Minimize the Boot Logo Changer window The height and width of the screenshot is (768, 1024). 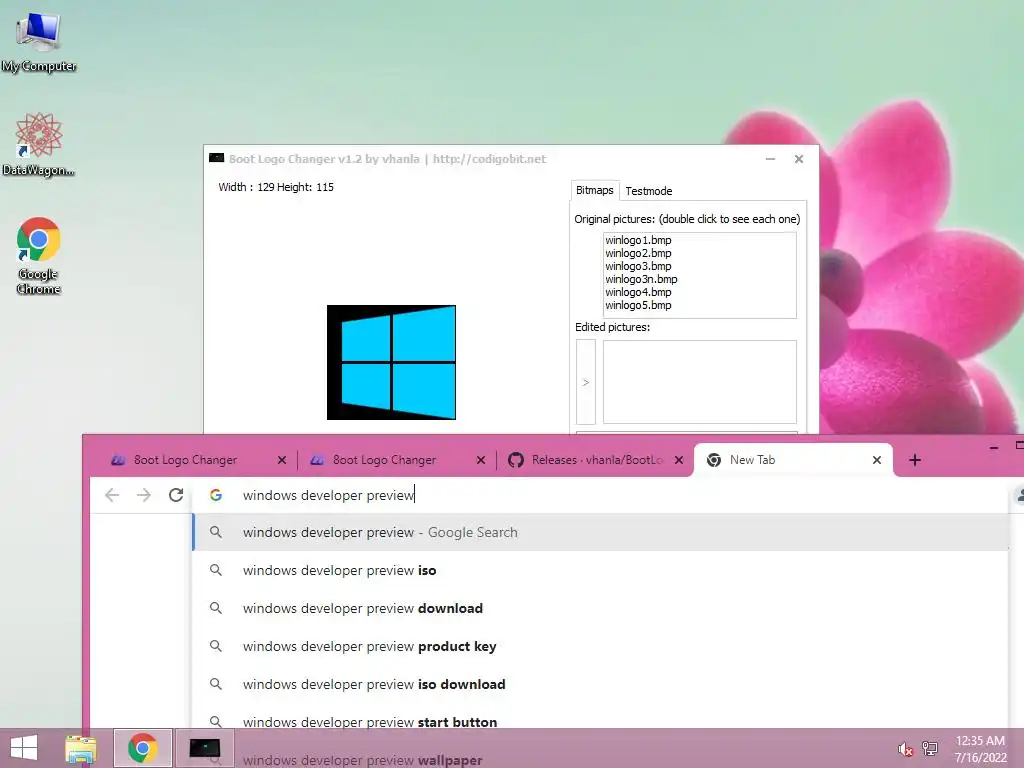tap(771, 159)
